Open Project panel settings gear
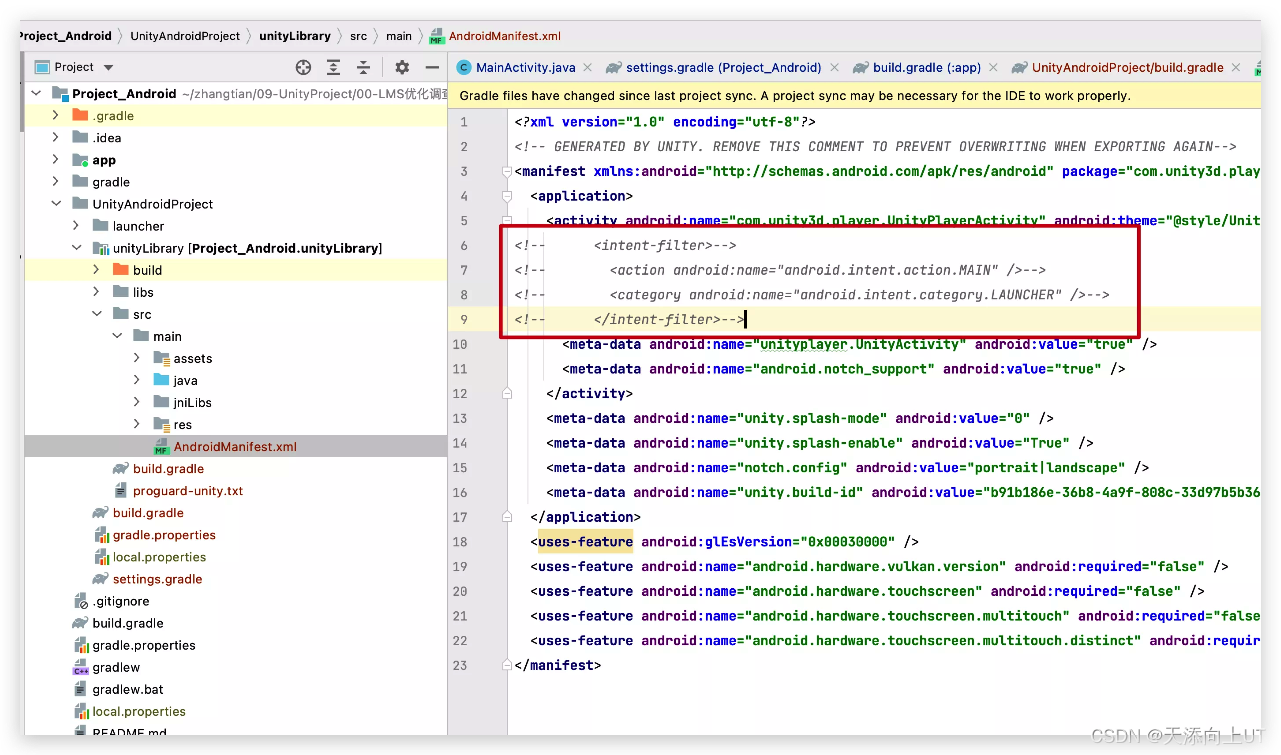Screen dimensions: 1281x755 tap(402, 67)
